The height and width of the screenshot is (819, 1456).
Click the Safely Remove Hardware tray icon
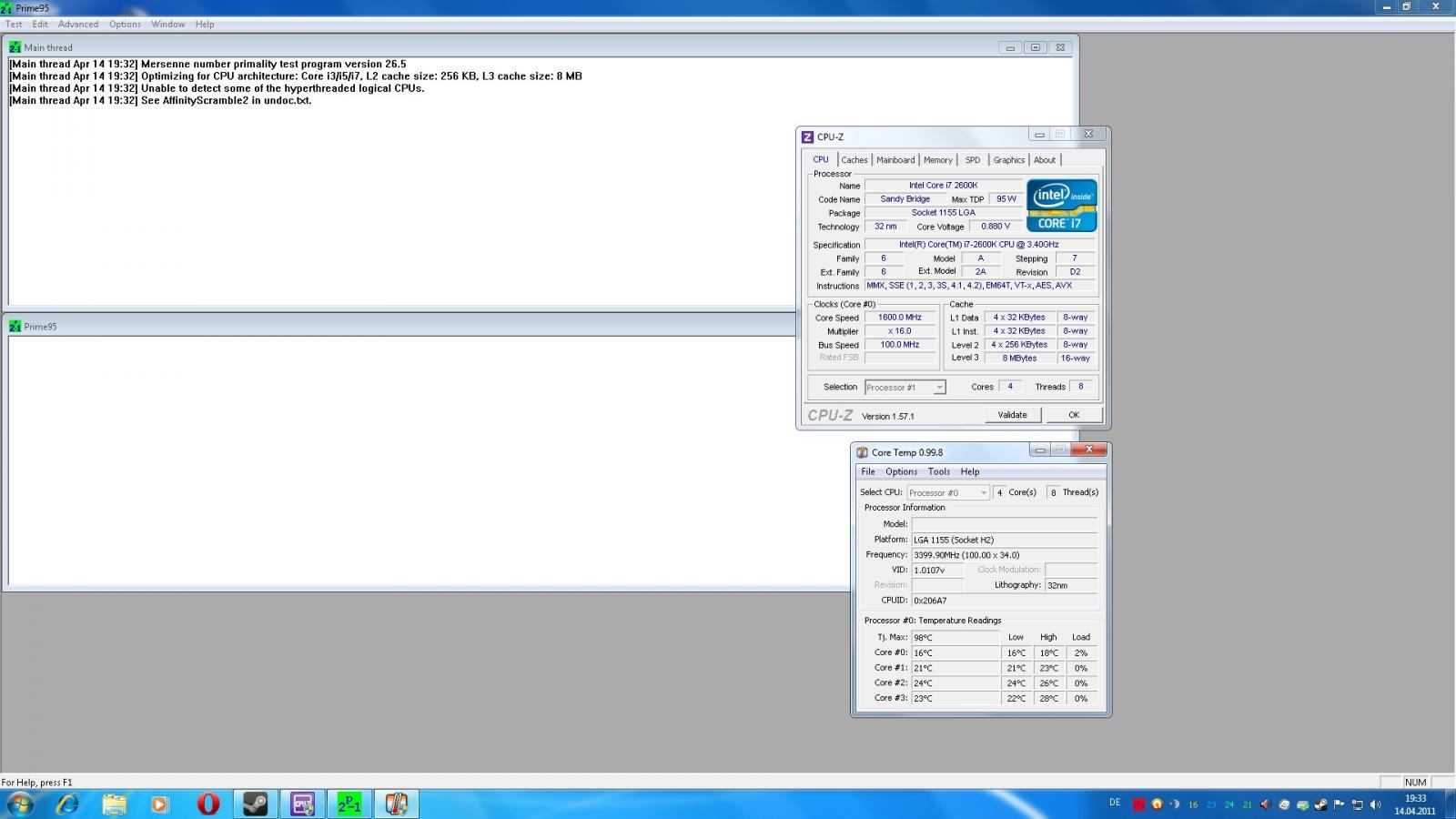1302,804
